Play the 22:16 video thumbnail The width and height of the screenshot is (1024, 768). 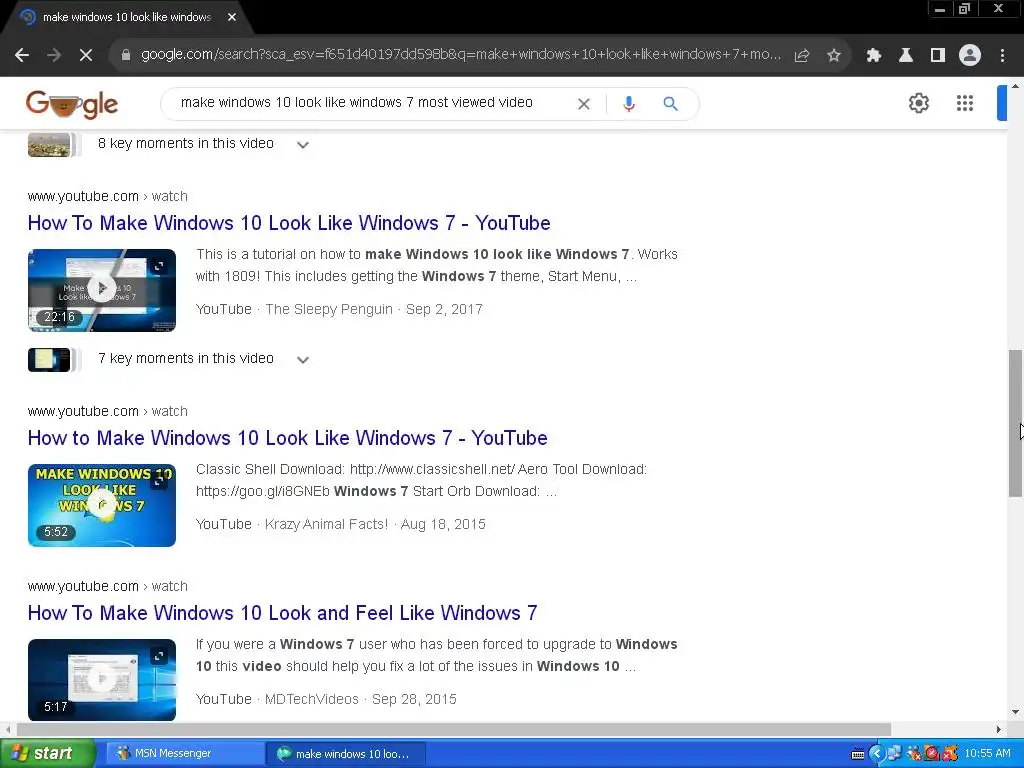101,290
